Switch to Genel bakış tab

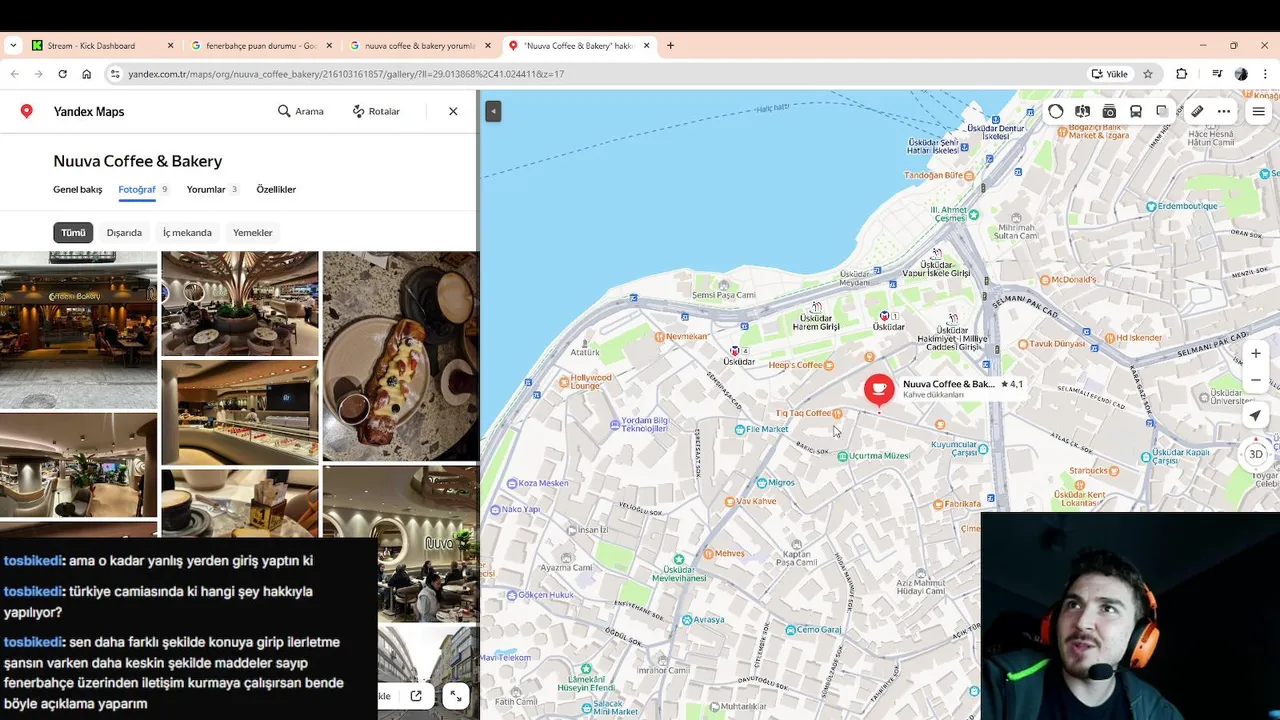coord(78,189)
